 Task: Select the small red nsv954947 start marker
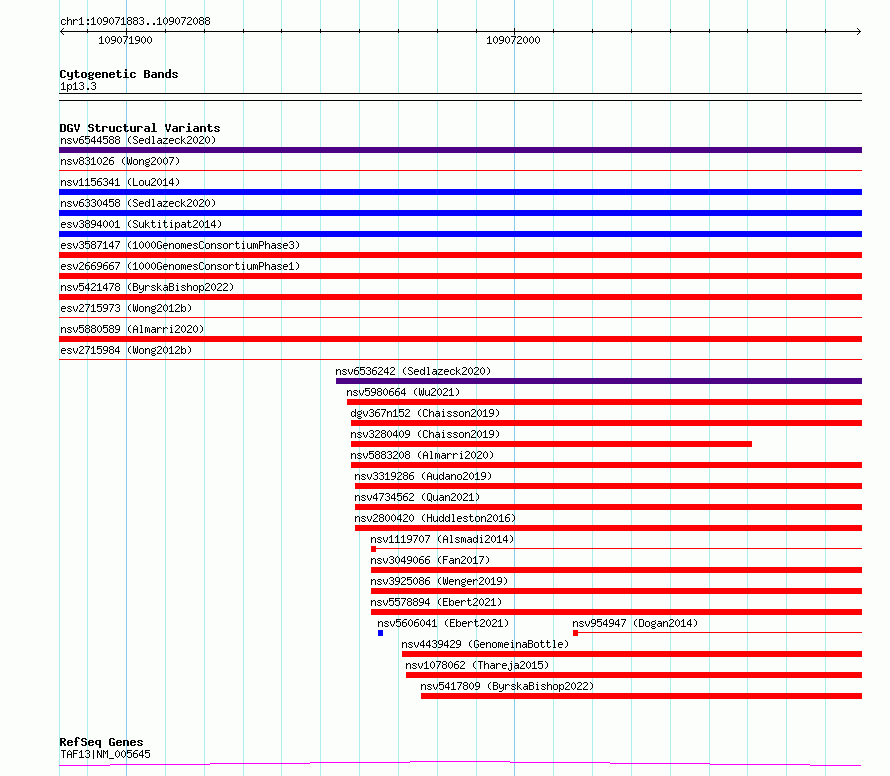pos(575,633)
